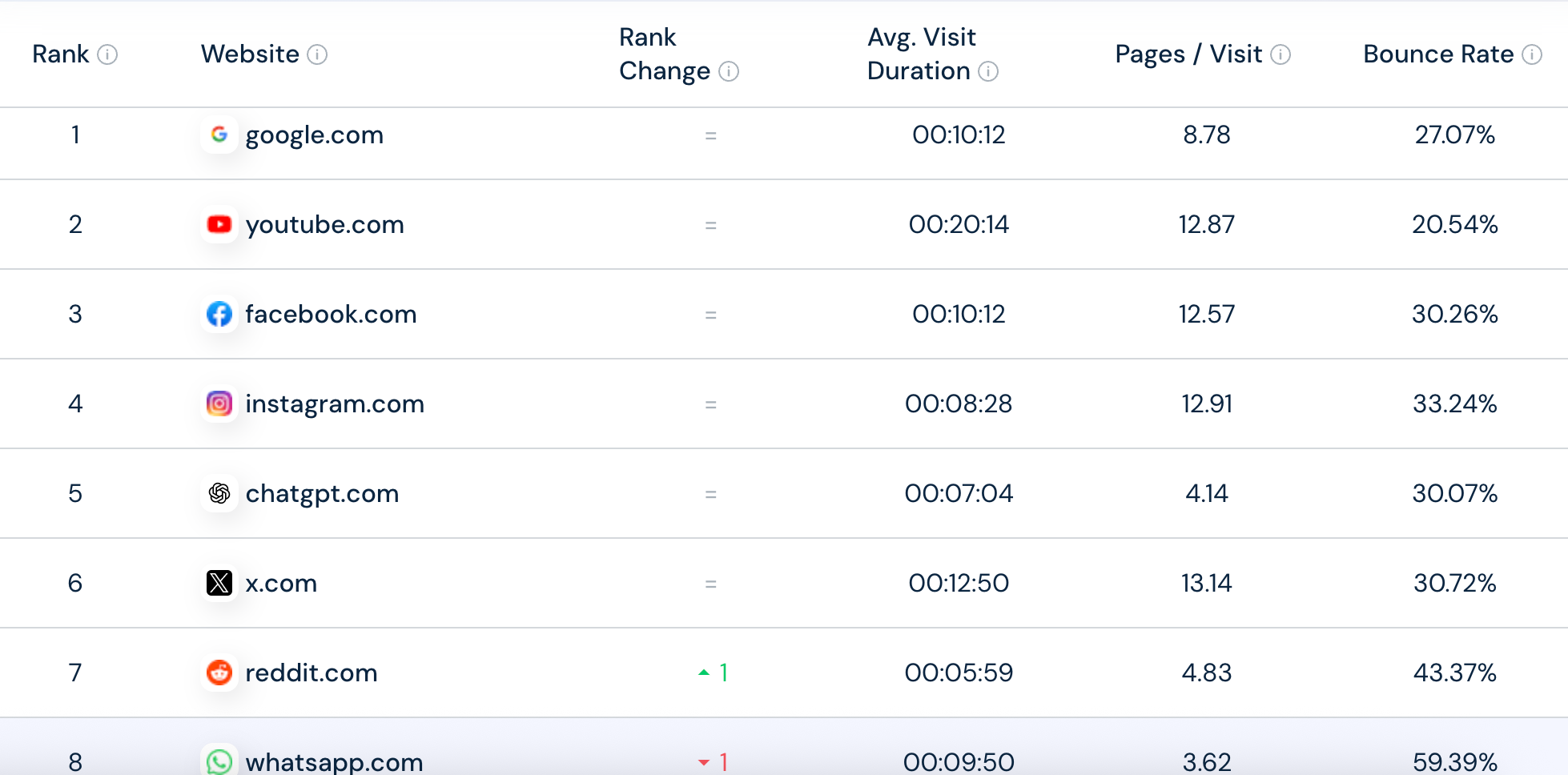Open the Bounce Rate info tooltip

tap(1534, 55)
